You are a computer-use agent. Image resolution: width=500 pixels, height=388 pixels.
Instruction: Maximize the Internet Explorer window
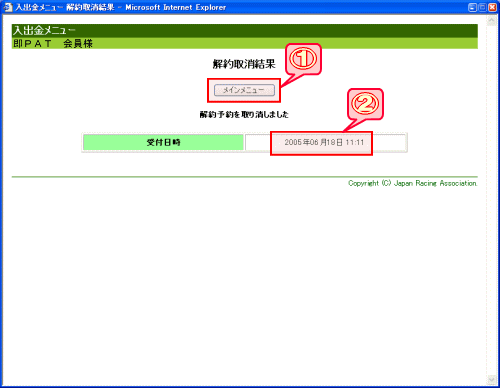tap(482, 7)
